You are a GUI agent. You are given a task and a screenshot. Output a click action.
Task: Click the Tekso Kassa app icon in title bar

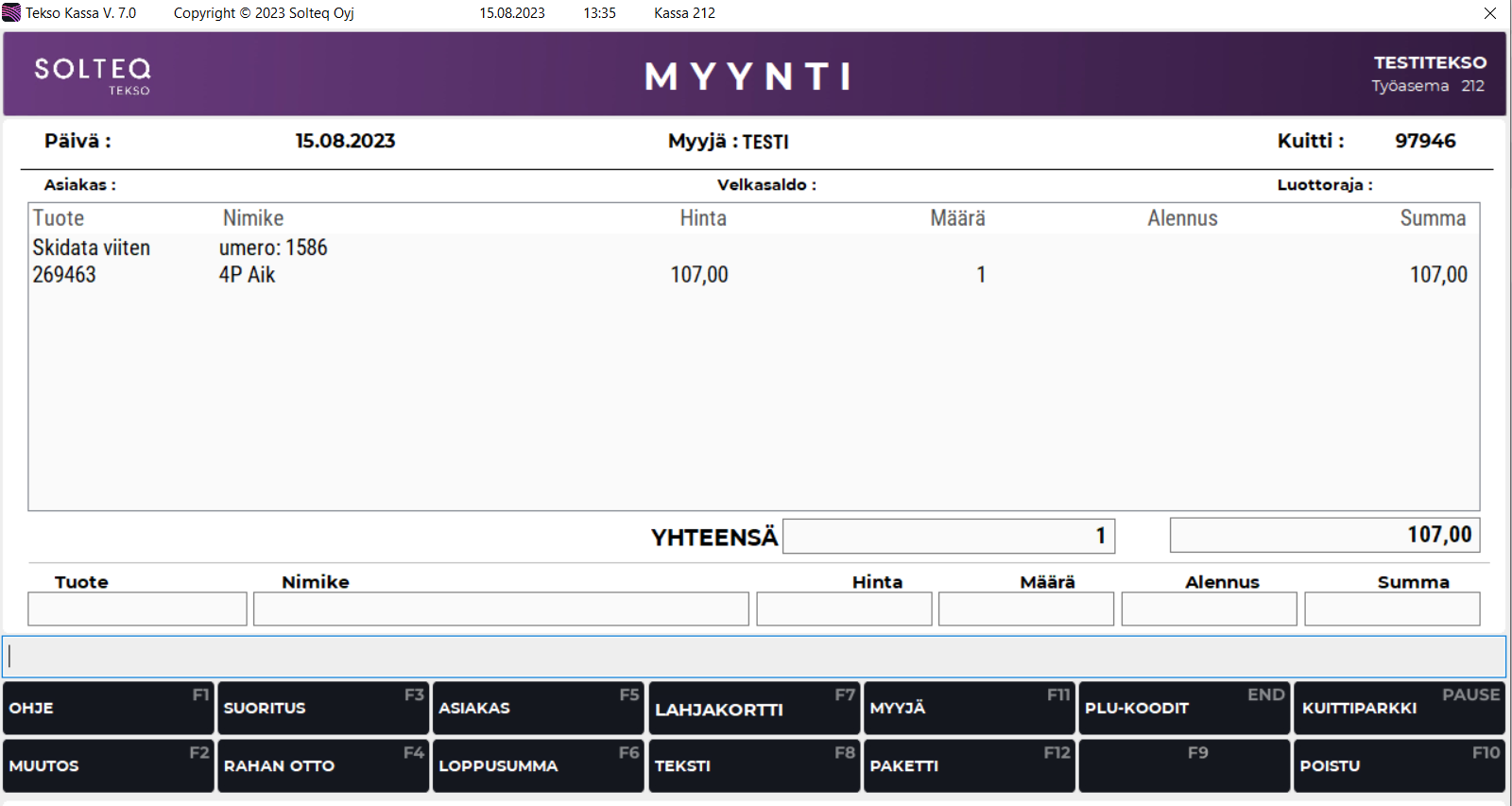11,13
